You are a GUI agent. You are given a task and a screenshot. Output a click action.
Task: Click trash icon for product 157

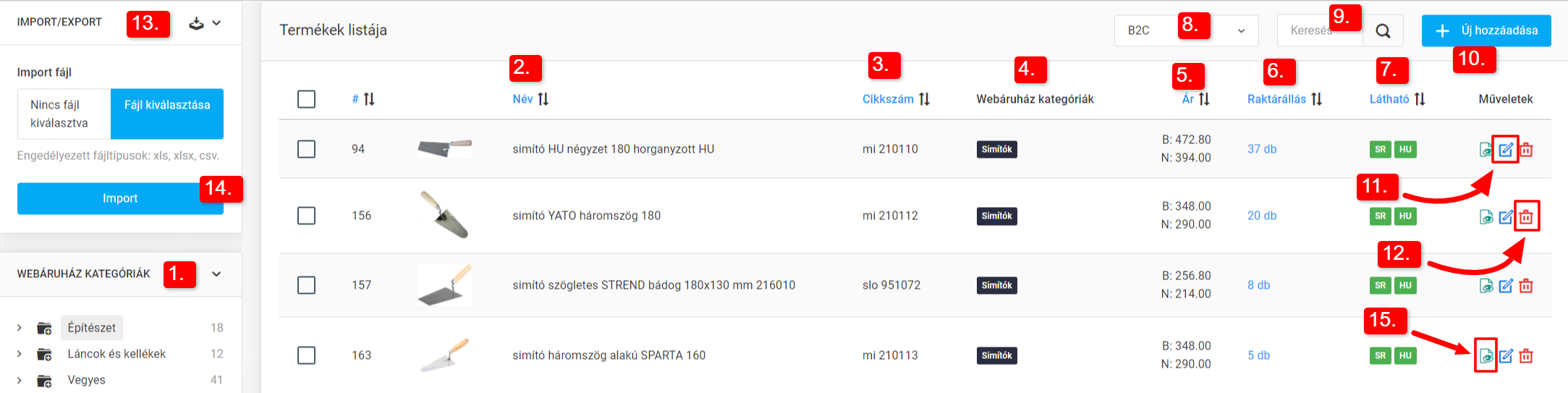coord(1526,286)
